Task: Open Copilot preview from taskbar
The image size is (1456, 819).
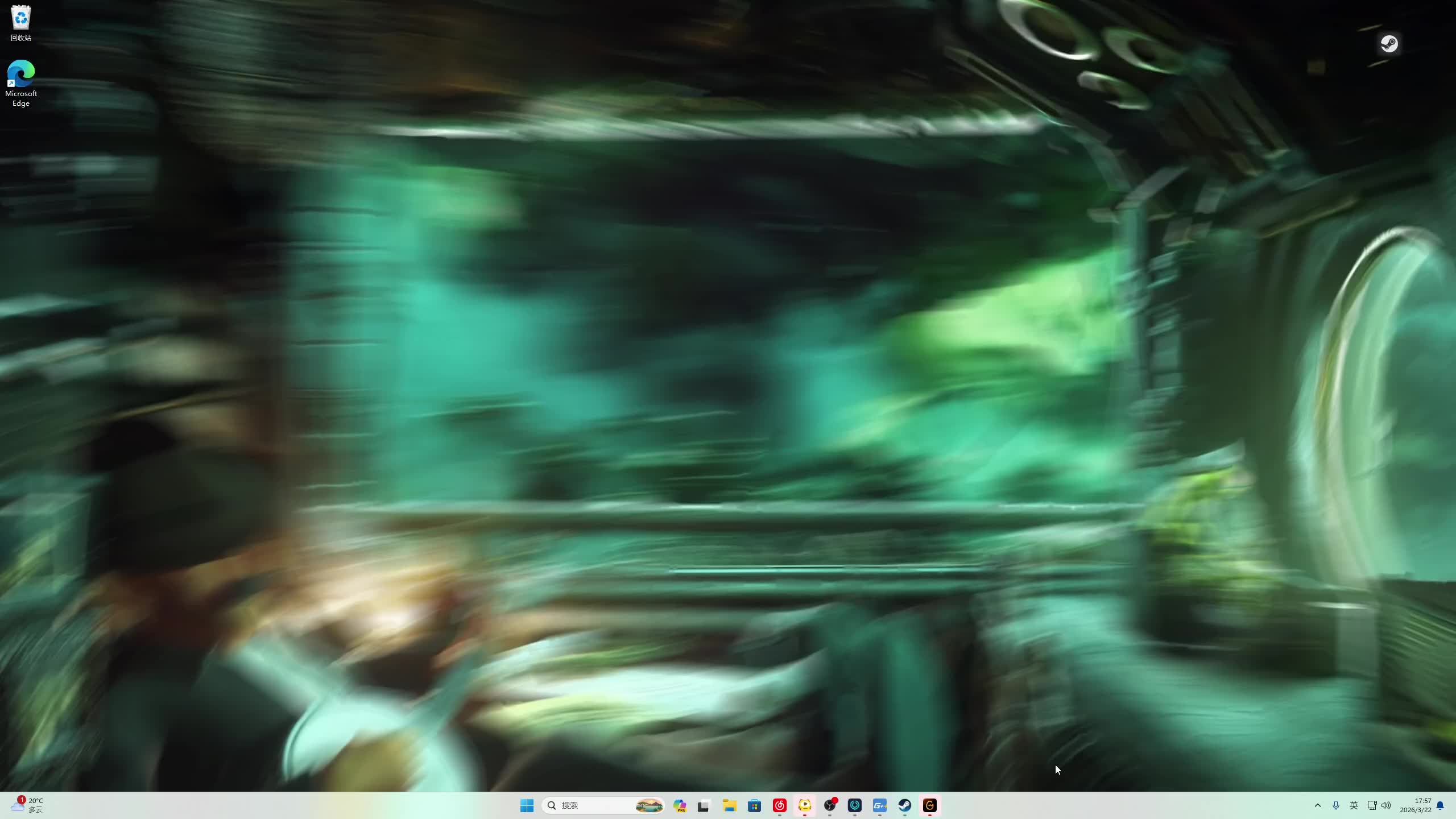Action: 680,805
